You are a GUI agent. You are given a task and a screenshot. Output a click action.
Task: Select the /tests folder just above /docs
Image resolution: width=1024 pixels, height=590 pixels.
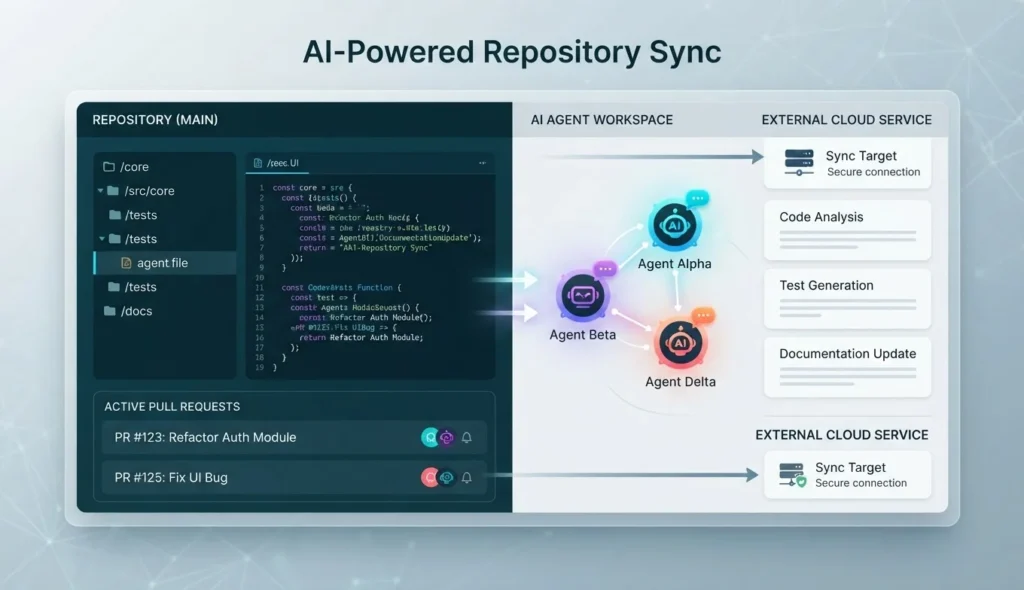click(x=165, y=287)
